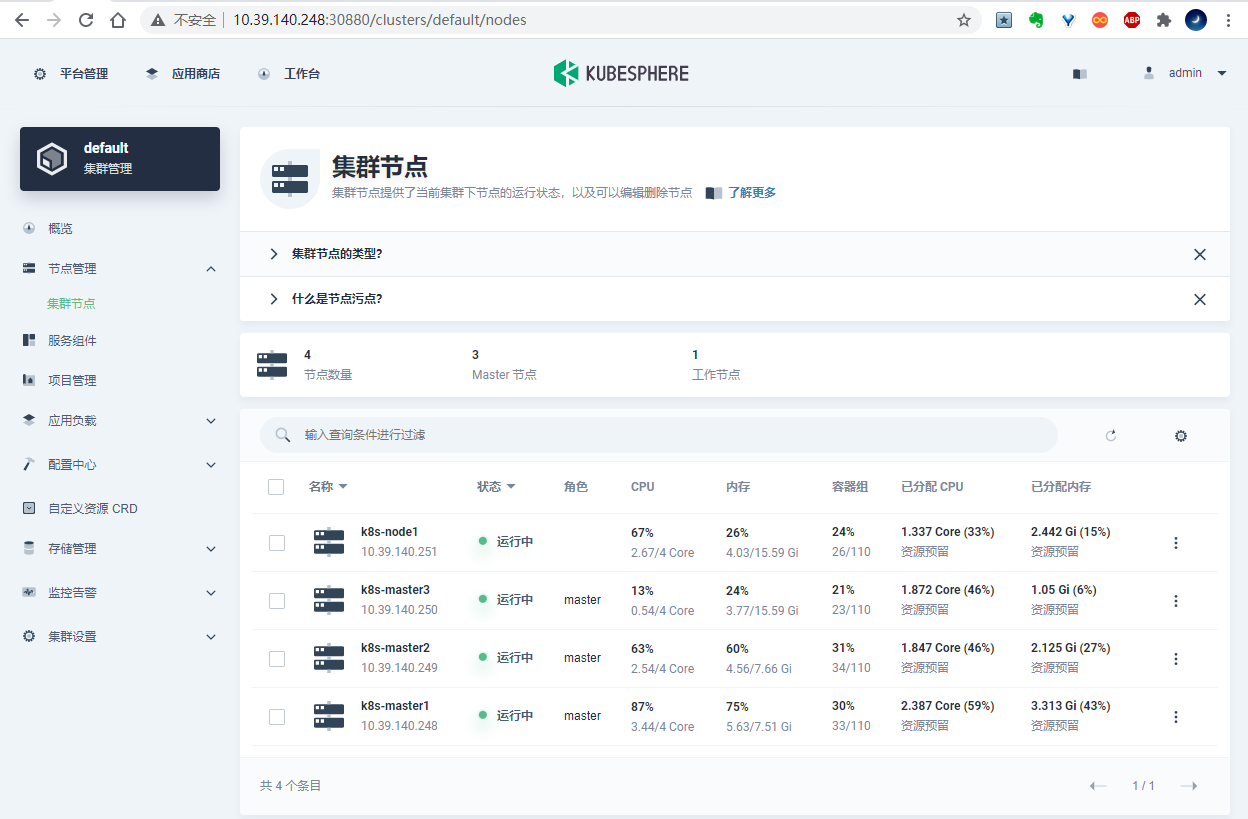Screen dimensions: 1248x819
Task: Click the default 集群管理 cluster card
Action: 120,159
